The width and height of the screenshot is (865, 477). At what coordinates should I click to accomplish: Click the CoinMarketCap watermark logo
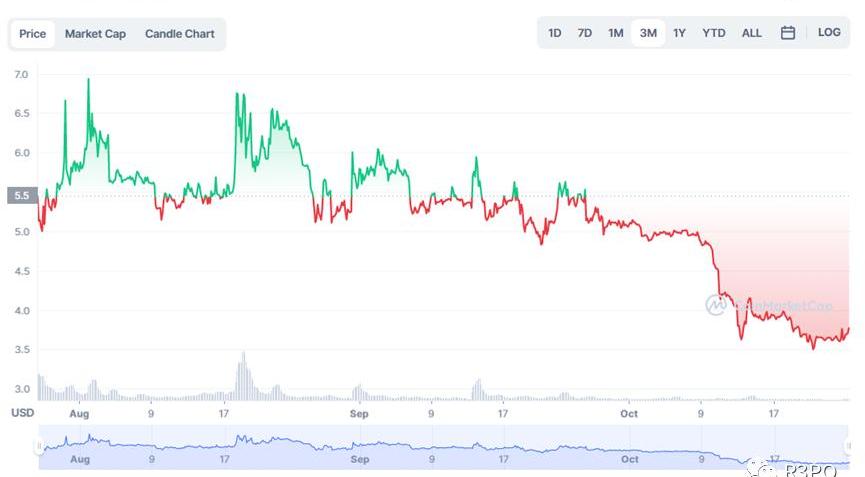[x=716, y=305]
